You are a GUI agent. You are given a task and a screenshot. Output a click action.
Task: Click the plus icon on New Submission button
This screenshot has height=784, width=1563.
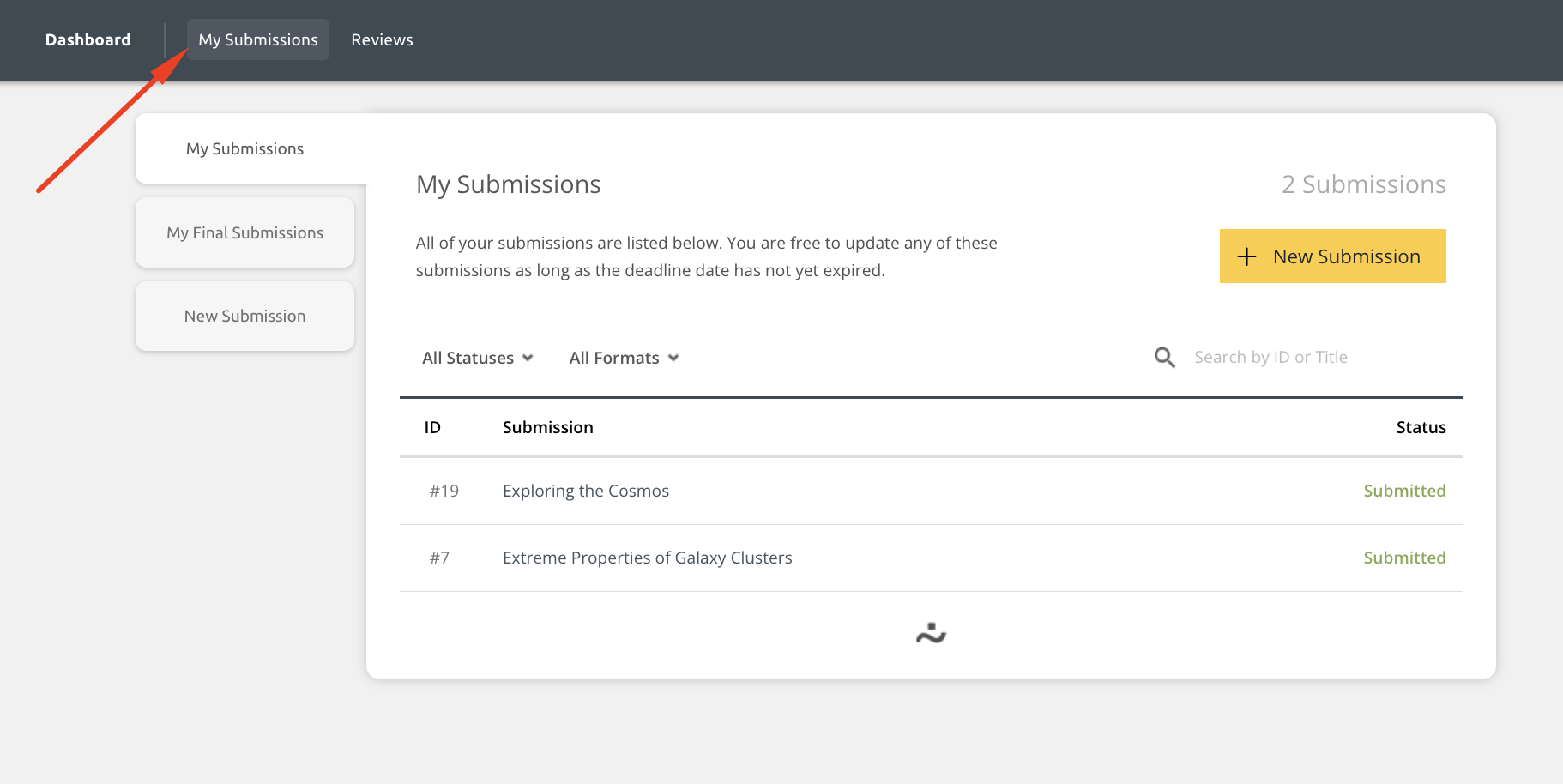coord(1246,256)
